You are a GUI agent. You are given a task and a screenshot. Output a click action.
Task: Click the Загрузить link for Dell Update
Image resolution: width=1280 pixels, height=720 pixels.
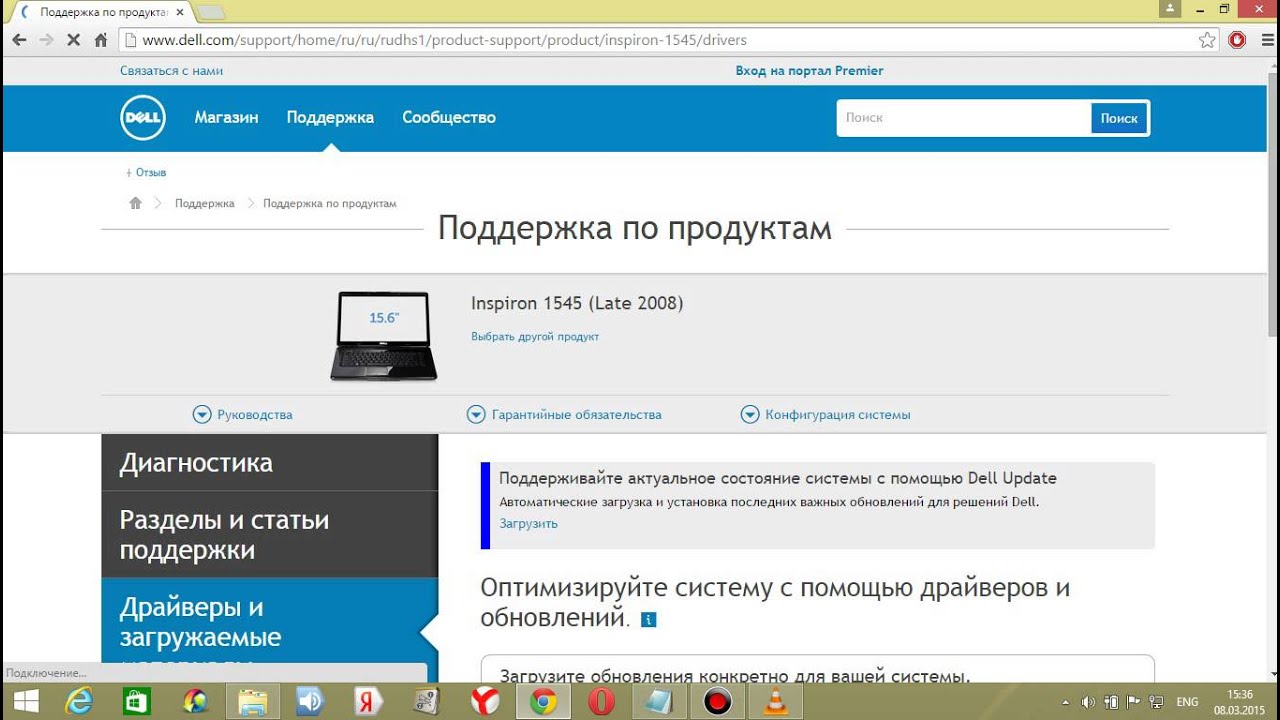point(528,524)
